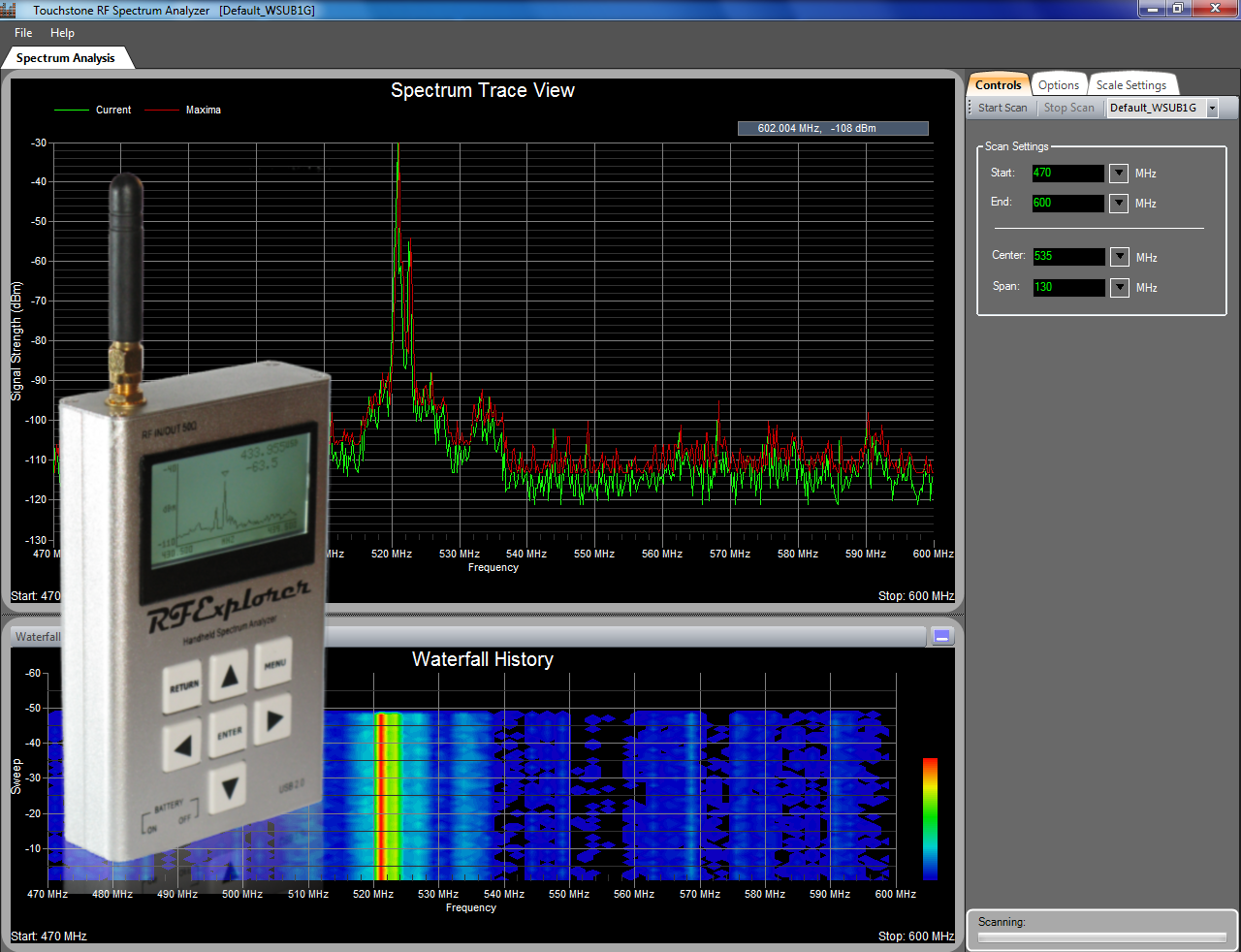Screen dimensions: 1241x952
Task: Click the Span field showing 130
Action: point(1068,287)
